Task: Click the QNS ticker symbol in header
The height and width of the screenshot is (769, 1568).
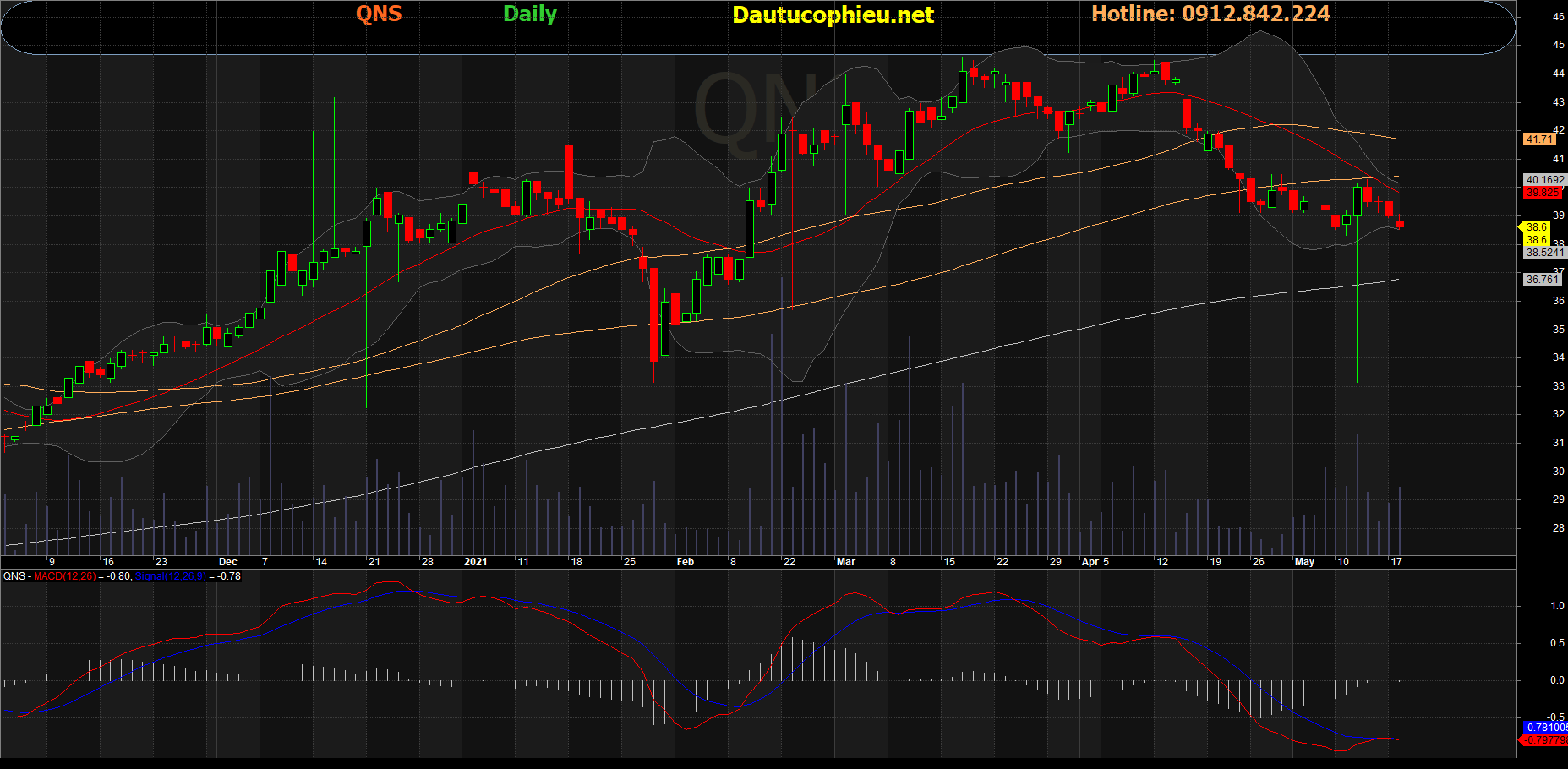Action: (x=379, y=14)
